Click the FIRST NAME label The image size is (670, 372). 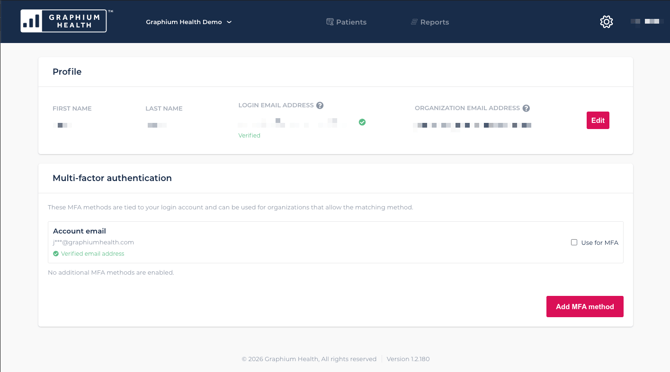tap(72, 108)
